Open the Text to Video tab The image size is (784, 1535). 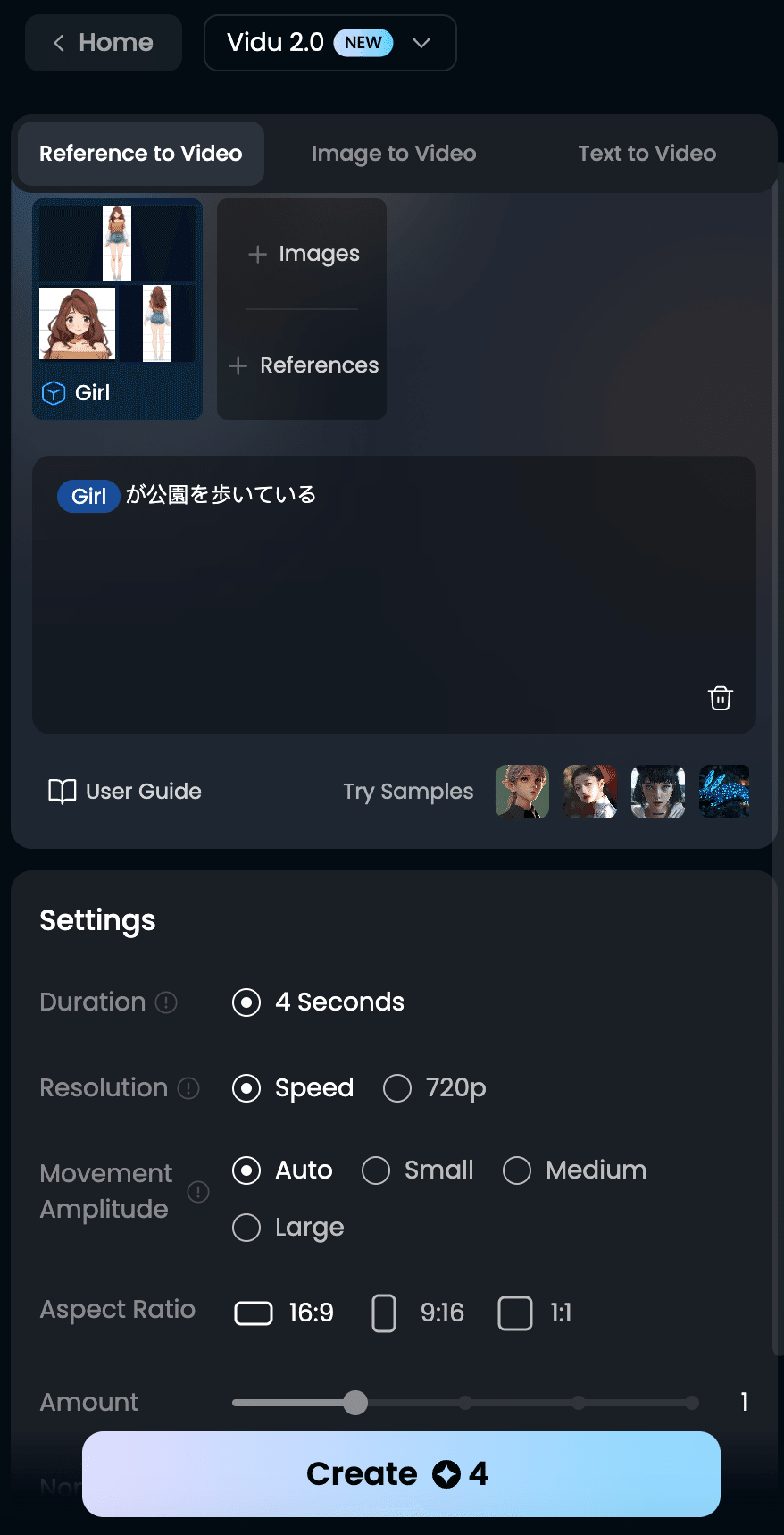click(x=646, y=153)
